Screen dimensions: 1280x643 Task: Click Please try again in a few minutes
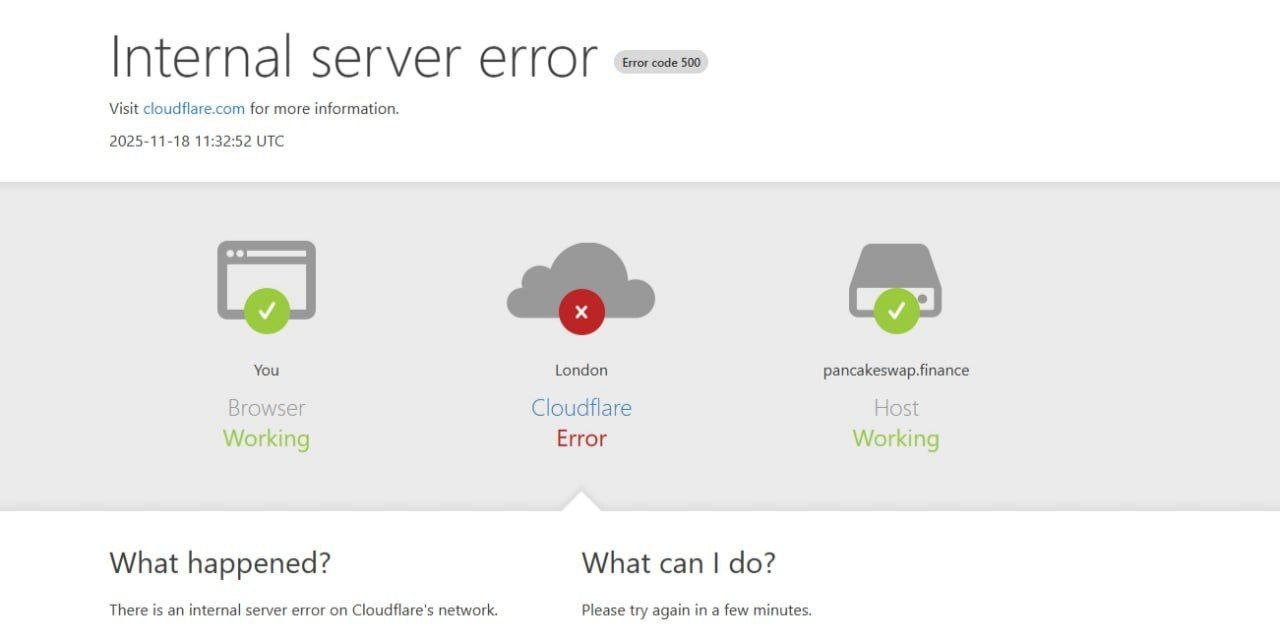tap(696, 609)
